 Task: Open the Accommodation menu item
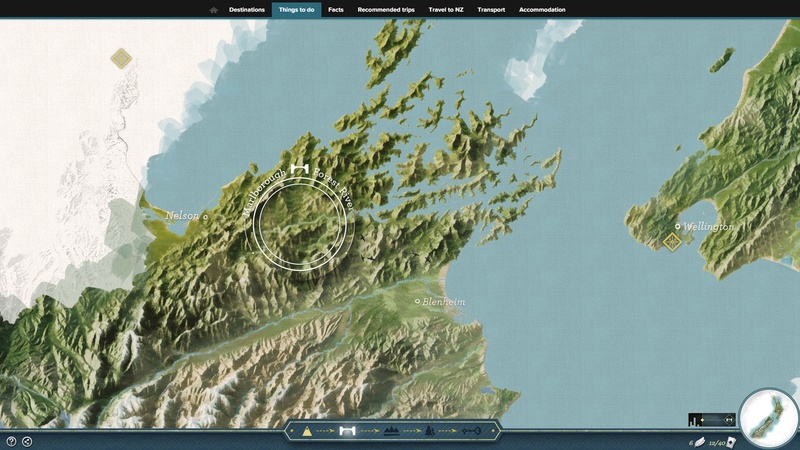pos(542,10)
